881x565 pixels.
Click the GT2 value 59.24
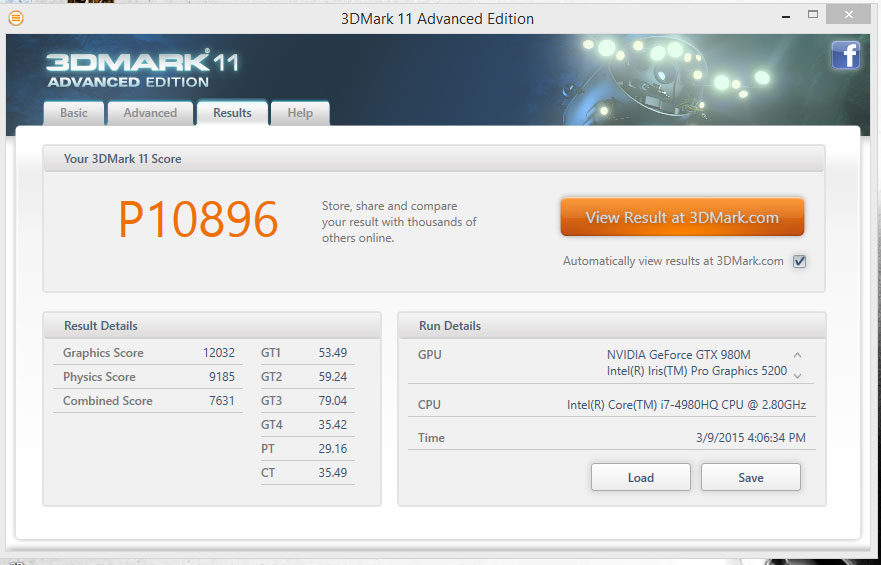pyautogui.click(x=333, y=377)
